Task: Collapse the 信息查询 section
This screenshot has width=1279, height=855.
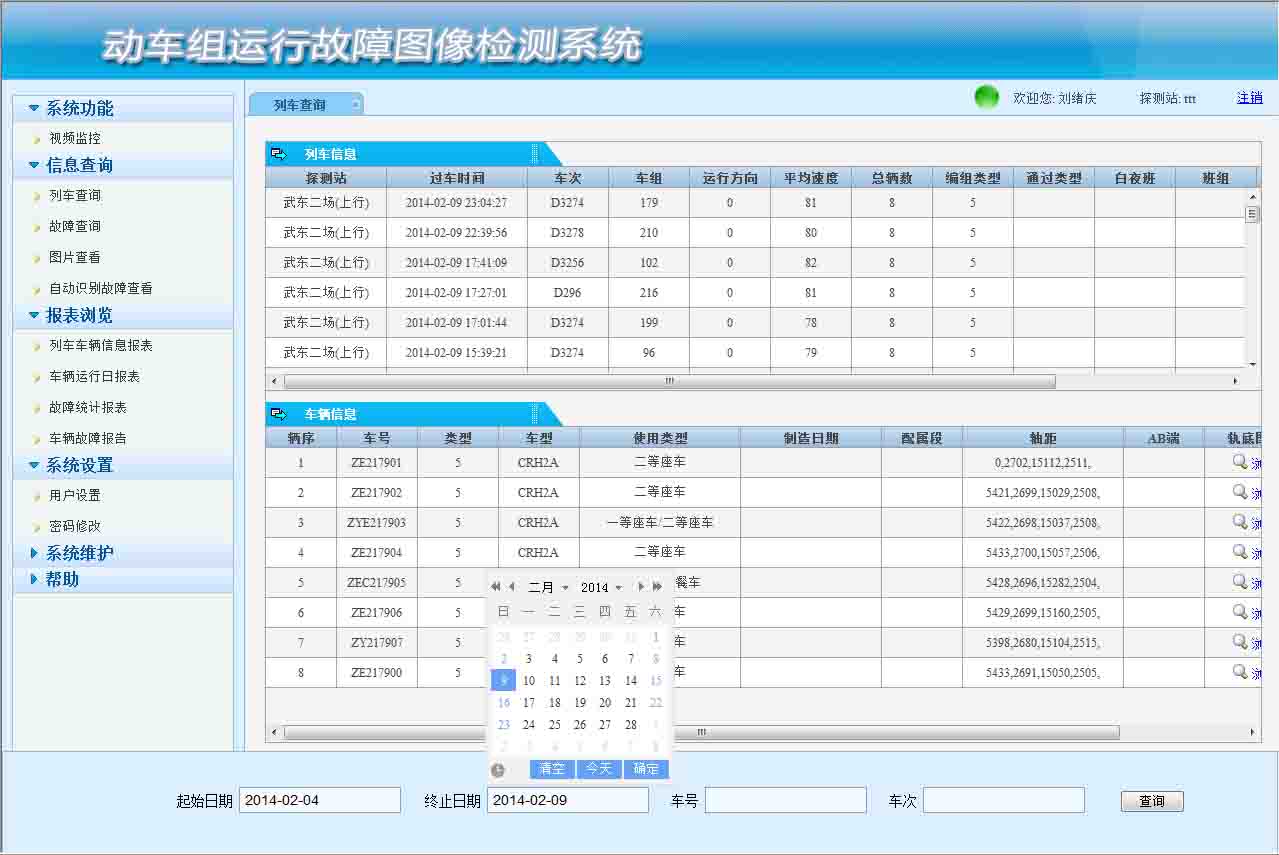Action: pos(79,165)
